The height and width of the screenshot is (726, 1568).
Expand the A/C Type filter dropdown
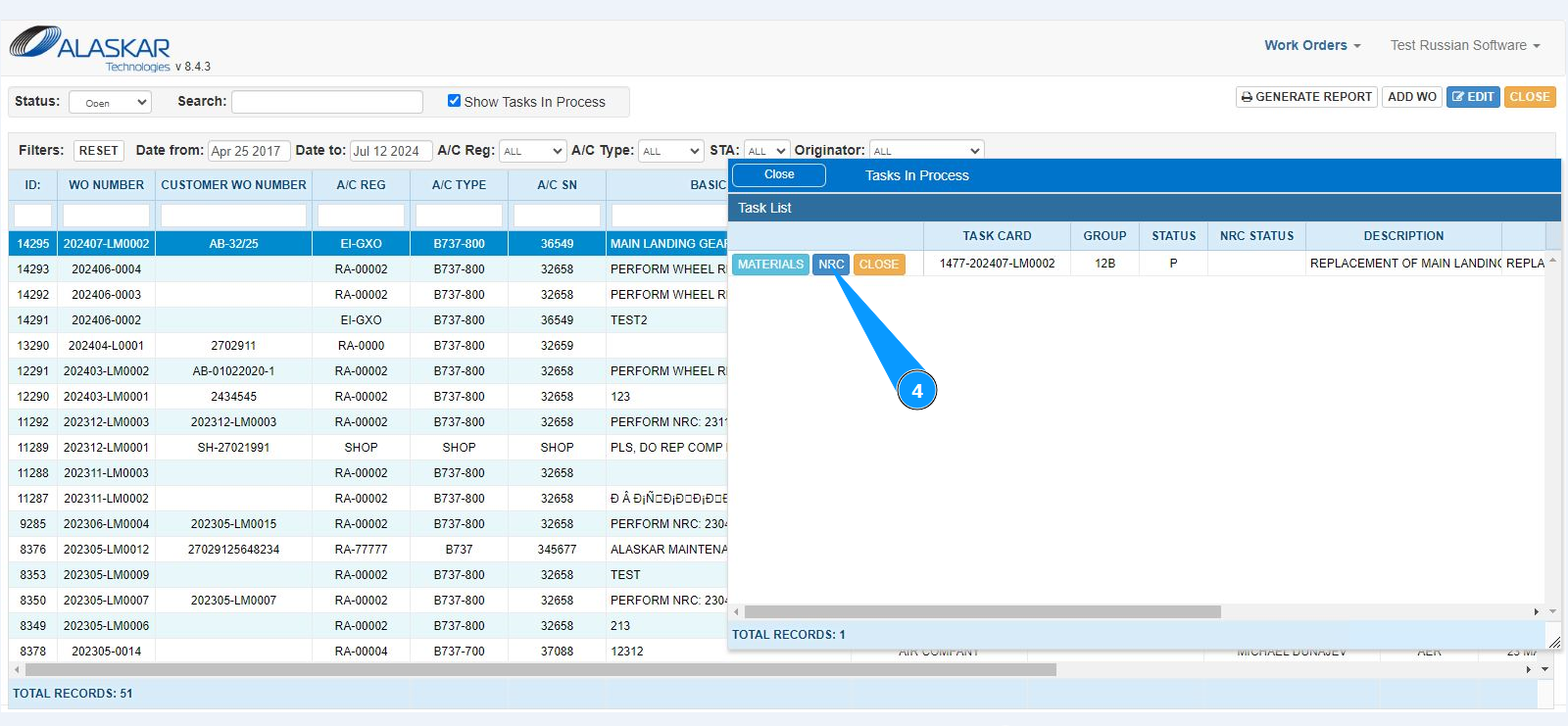coord(671,151)
